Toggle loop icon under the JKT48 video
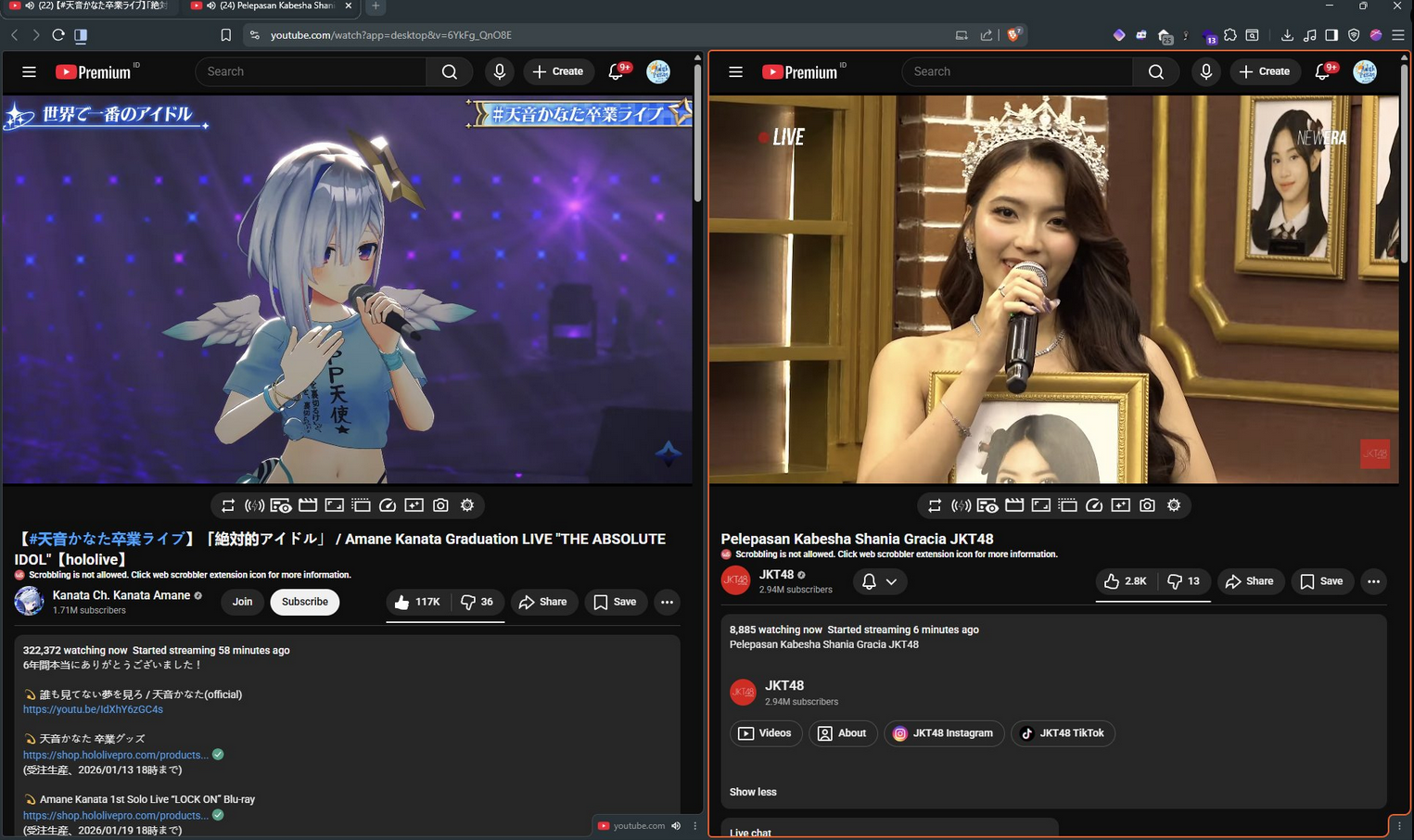This screenshot has width=1414, height=840. tap(934, 505)
